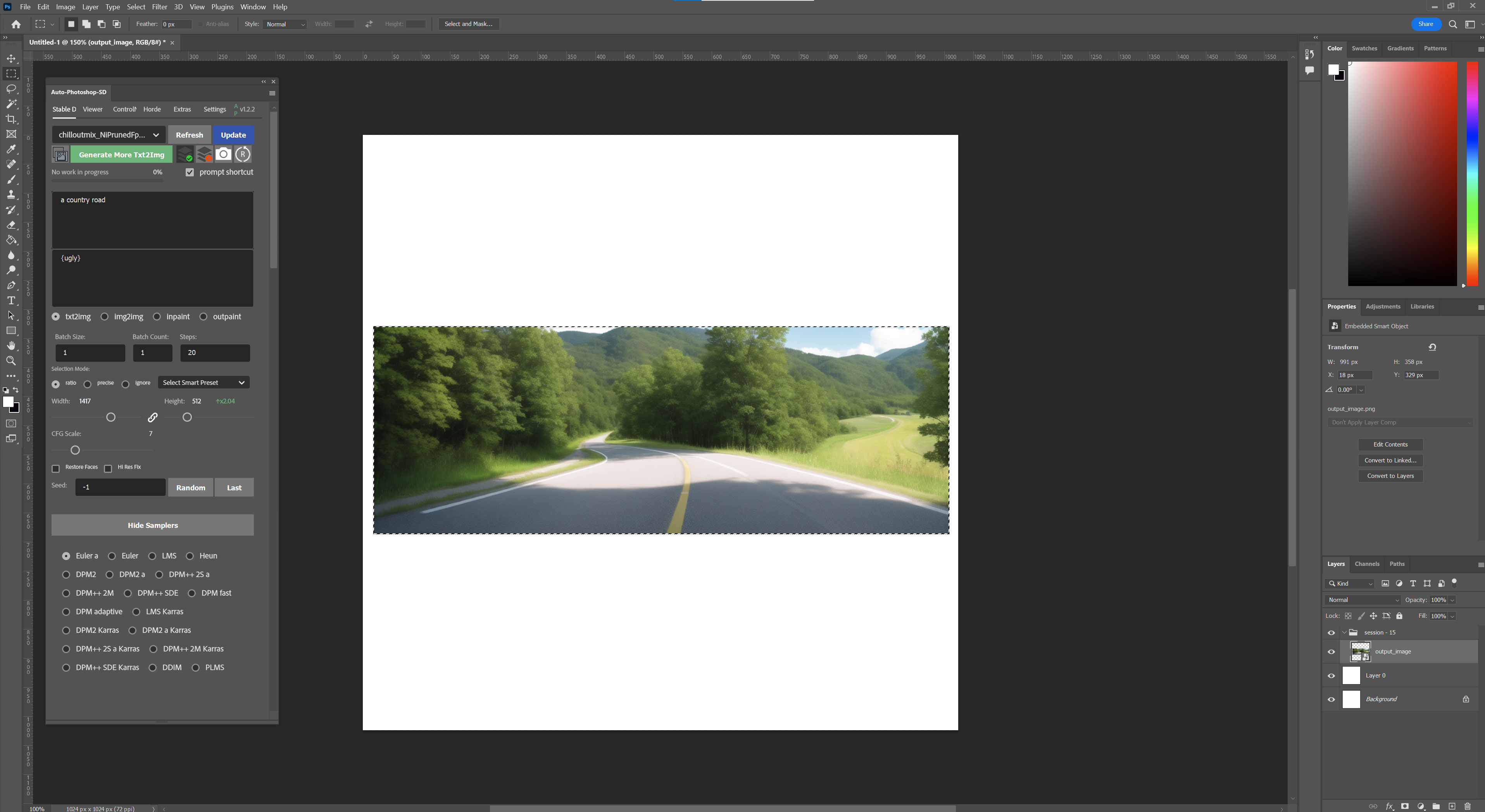The image size is (1485, 812).
Task: Filter layers by type with the Type filter icon
Action: (x=1414, y=583)
